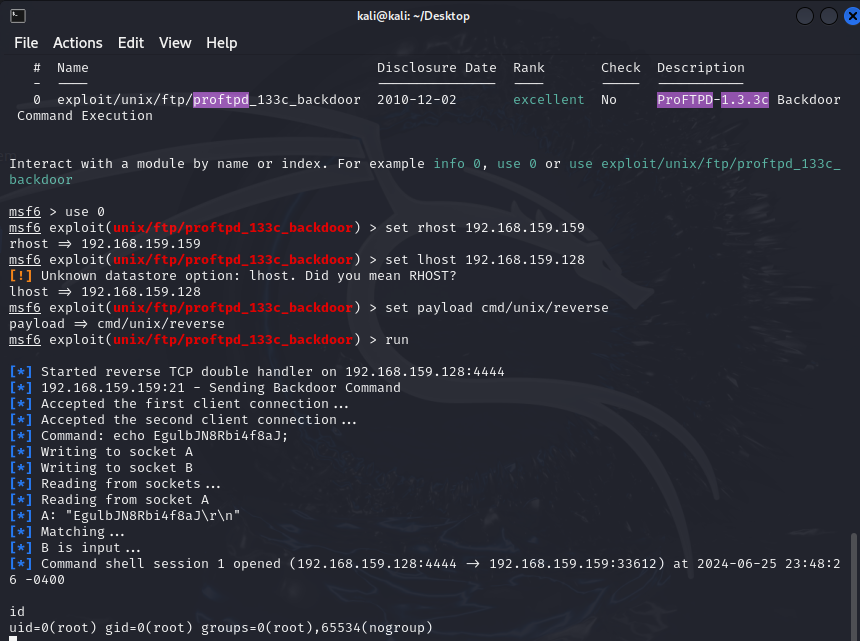Click the green 'info 0' example
The width and height of the screenshot is (860, 641).
457,163
